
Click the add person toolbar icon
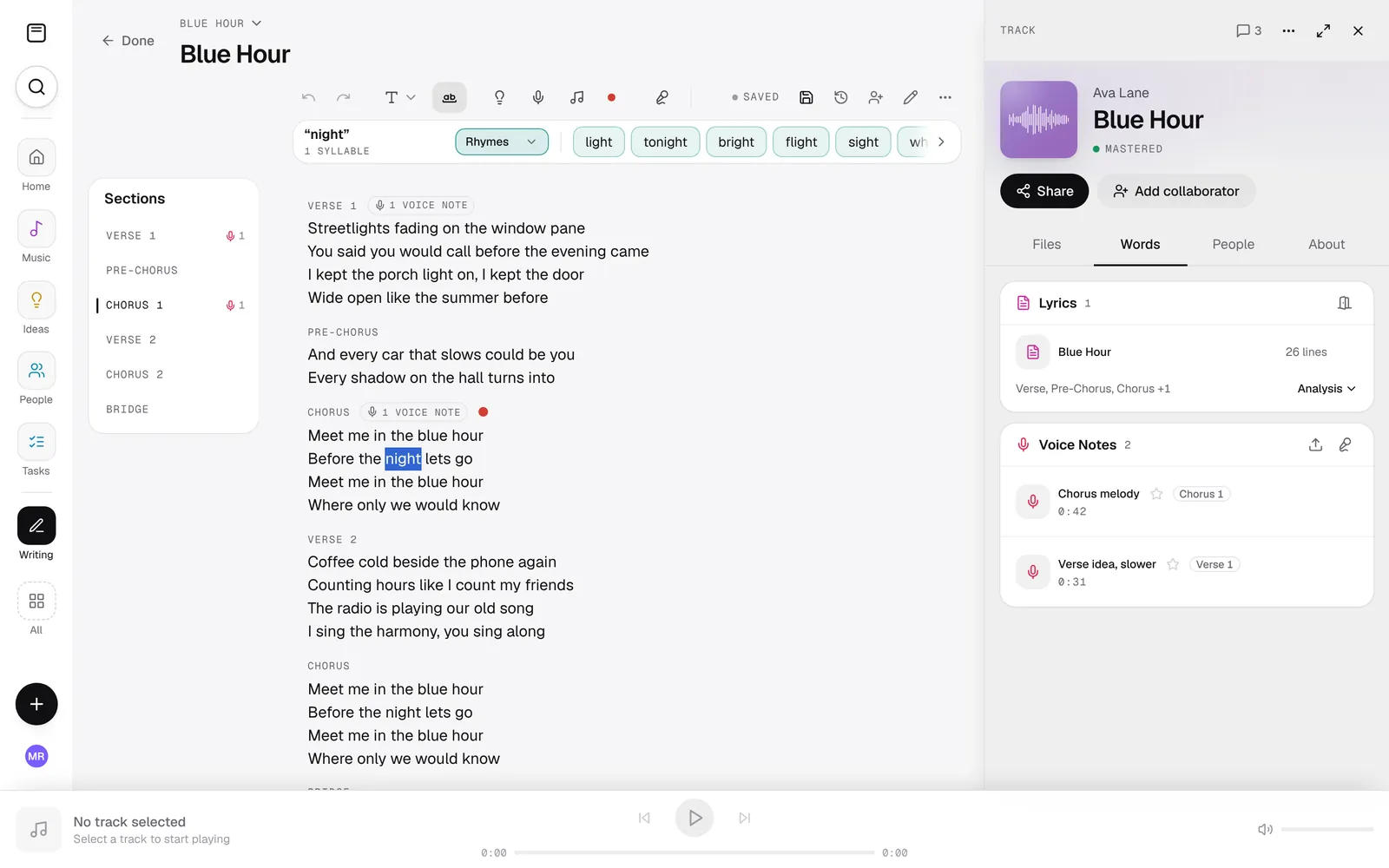876,97
